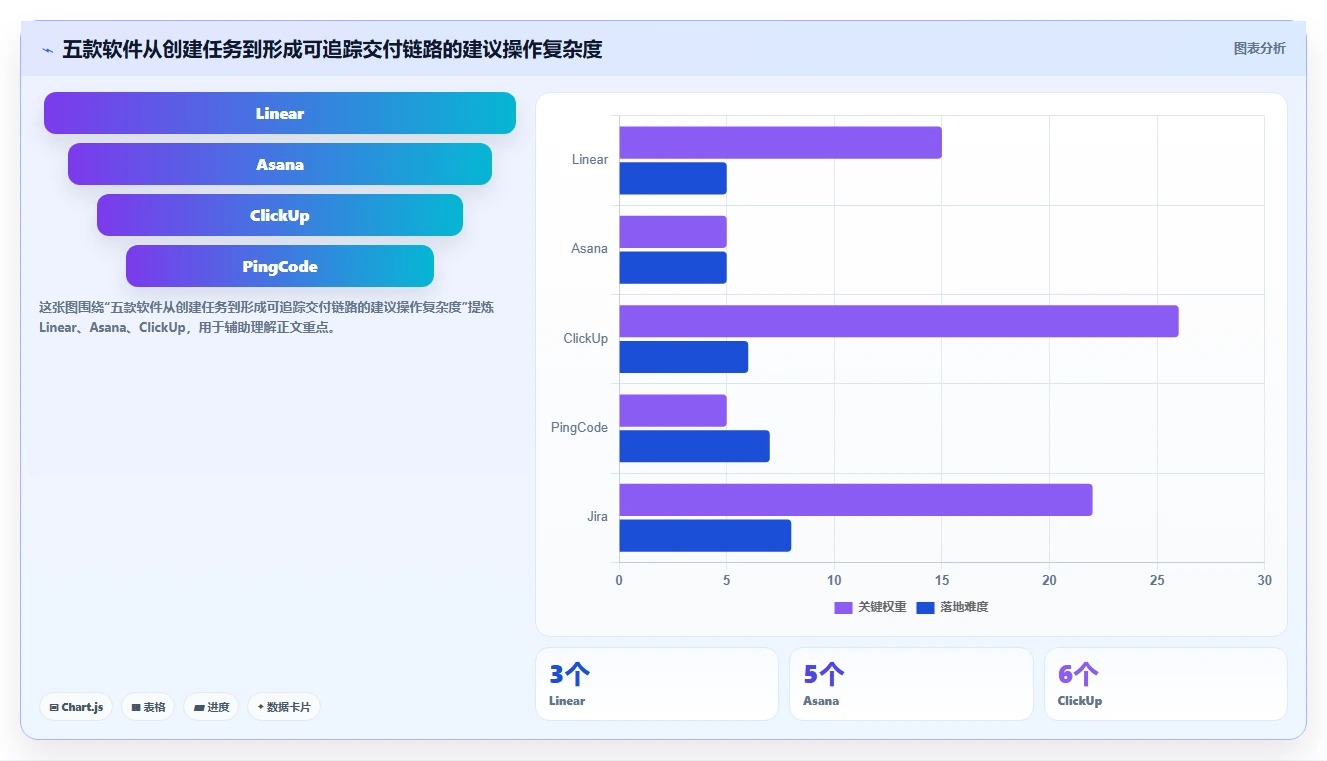Click Asana's blue 落地难度 bar
The height and width of the screenshot is (761, 1327).
[673, 267]
